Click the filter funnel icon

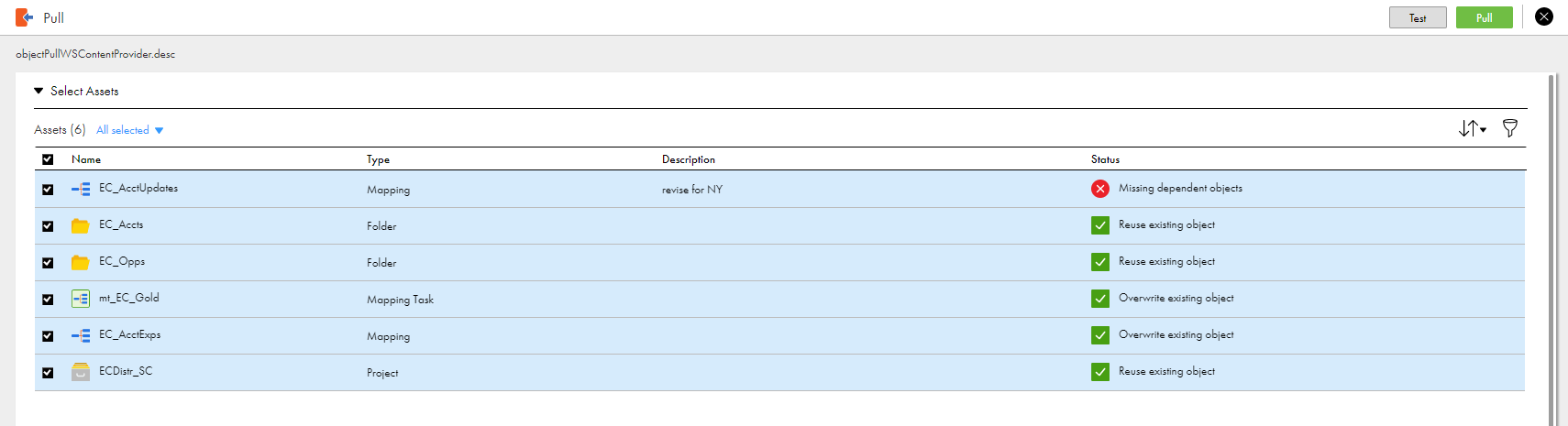pos(1509,128)
